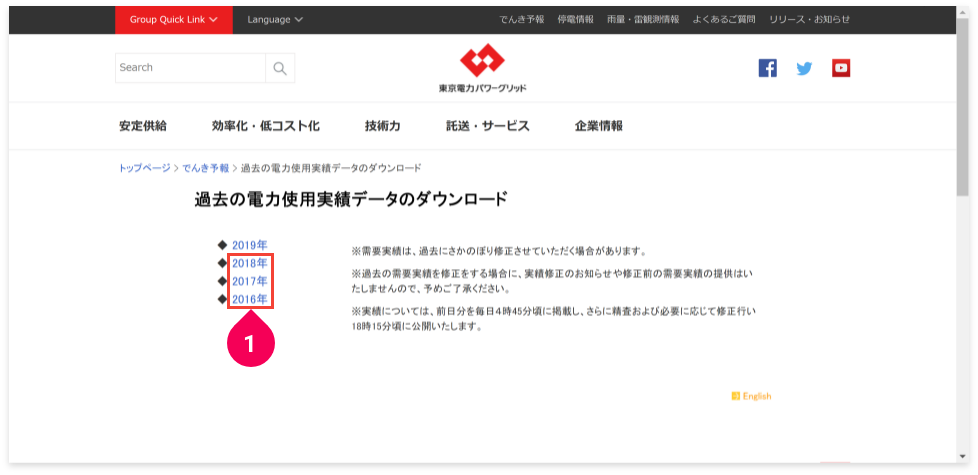Click the scrollbar up arrow
Screen dimensions: 978x475
point(962,12)
